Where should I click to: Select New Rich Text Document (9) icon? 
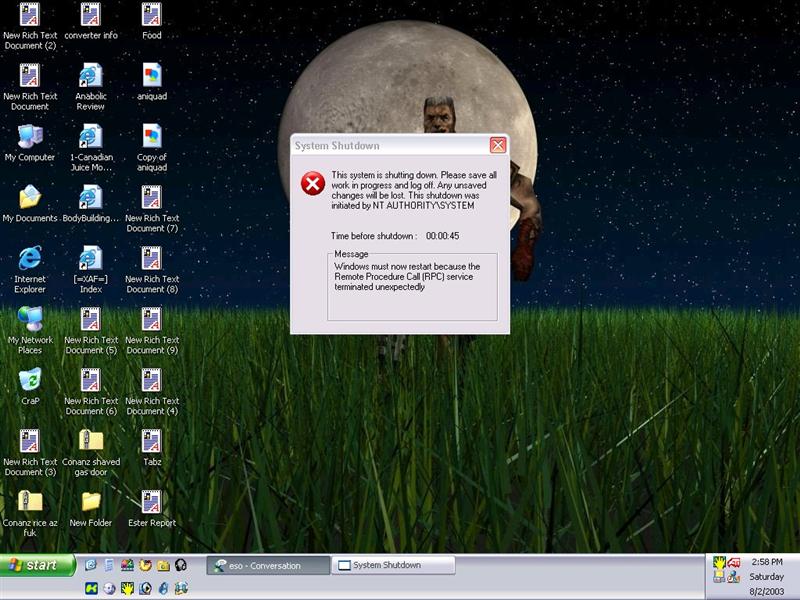coord(152,331)
